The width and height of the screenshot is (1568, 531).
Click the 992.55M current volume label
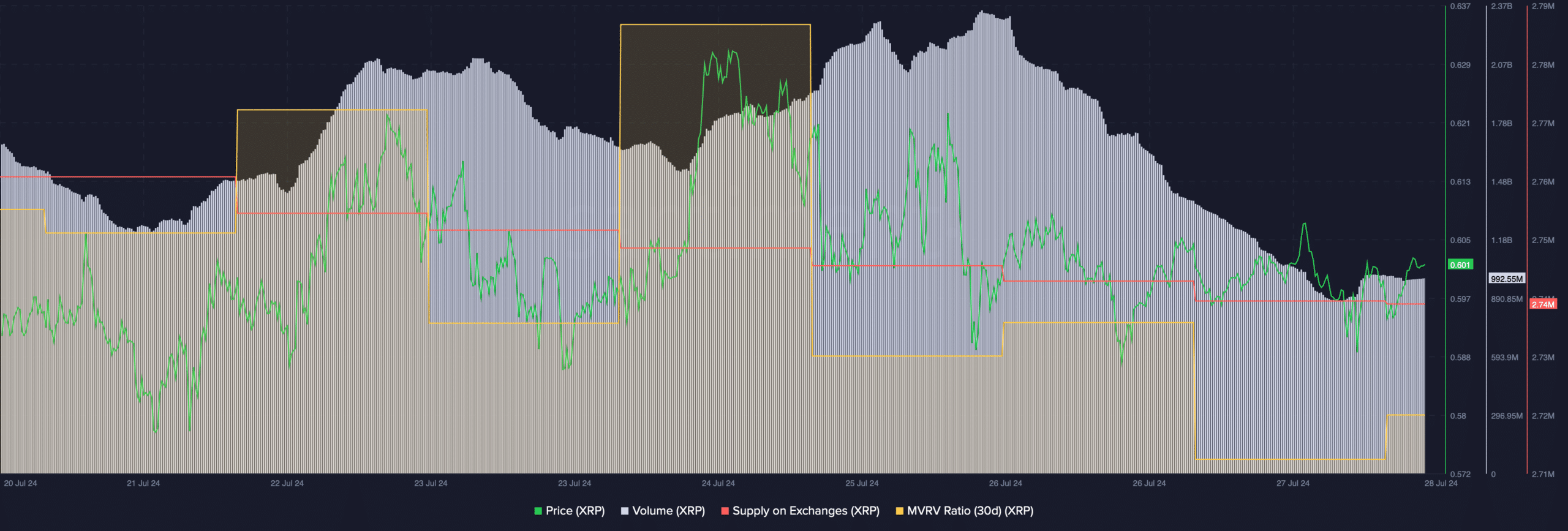(x=1507, y=279)
